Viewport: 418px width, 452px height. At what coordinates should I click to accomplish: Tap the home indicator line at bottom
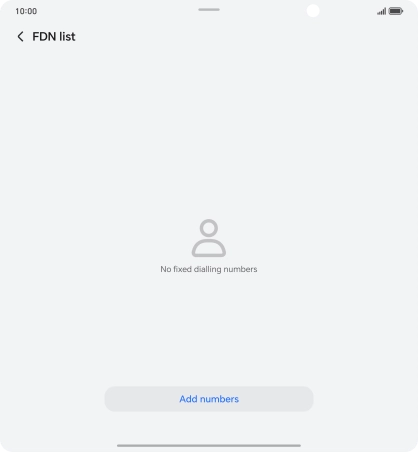(x=209, y=445)
